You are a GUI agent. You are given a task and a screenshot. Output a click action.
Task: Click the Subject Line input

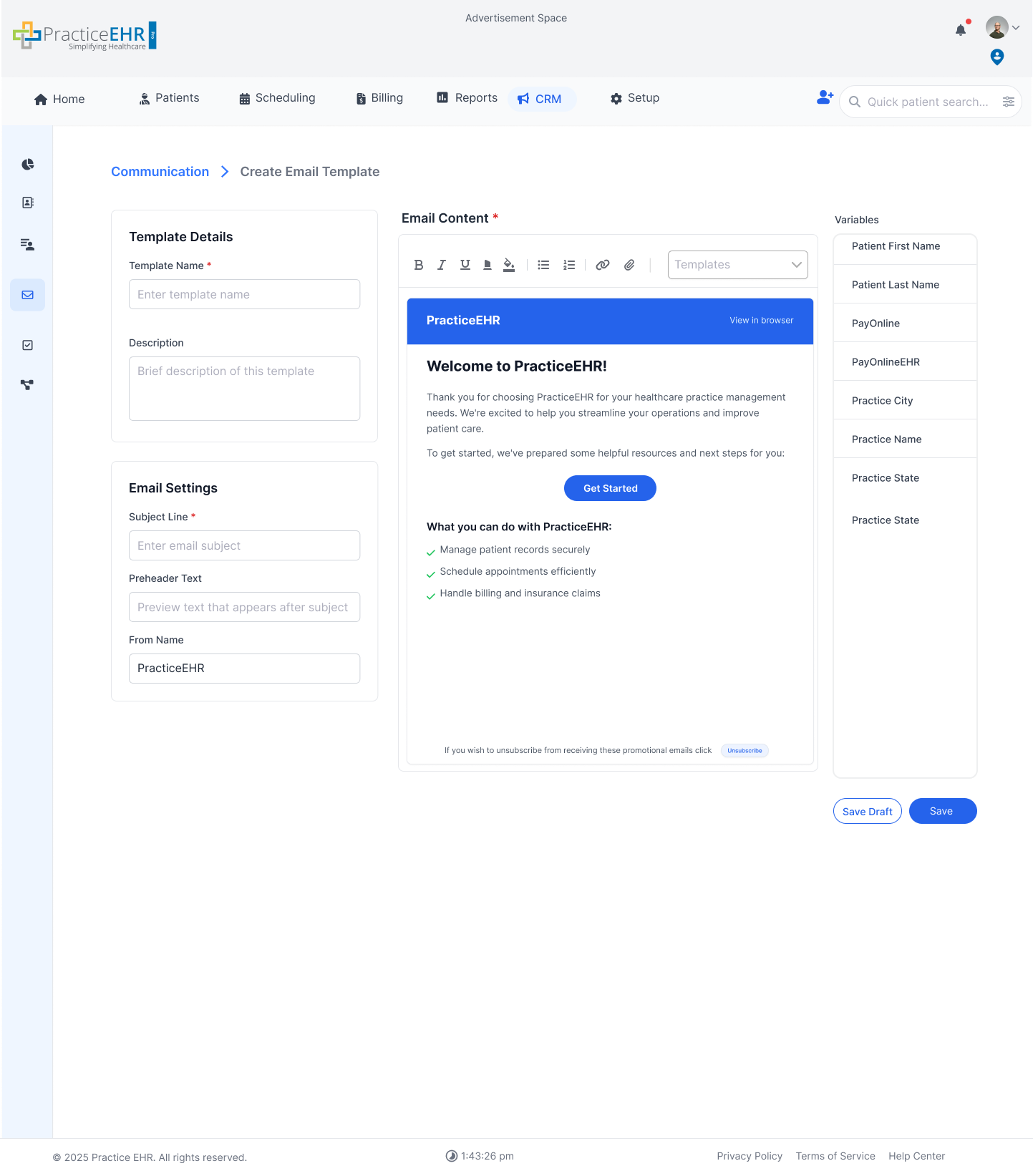point(244,545)
